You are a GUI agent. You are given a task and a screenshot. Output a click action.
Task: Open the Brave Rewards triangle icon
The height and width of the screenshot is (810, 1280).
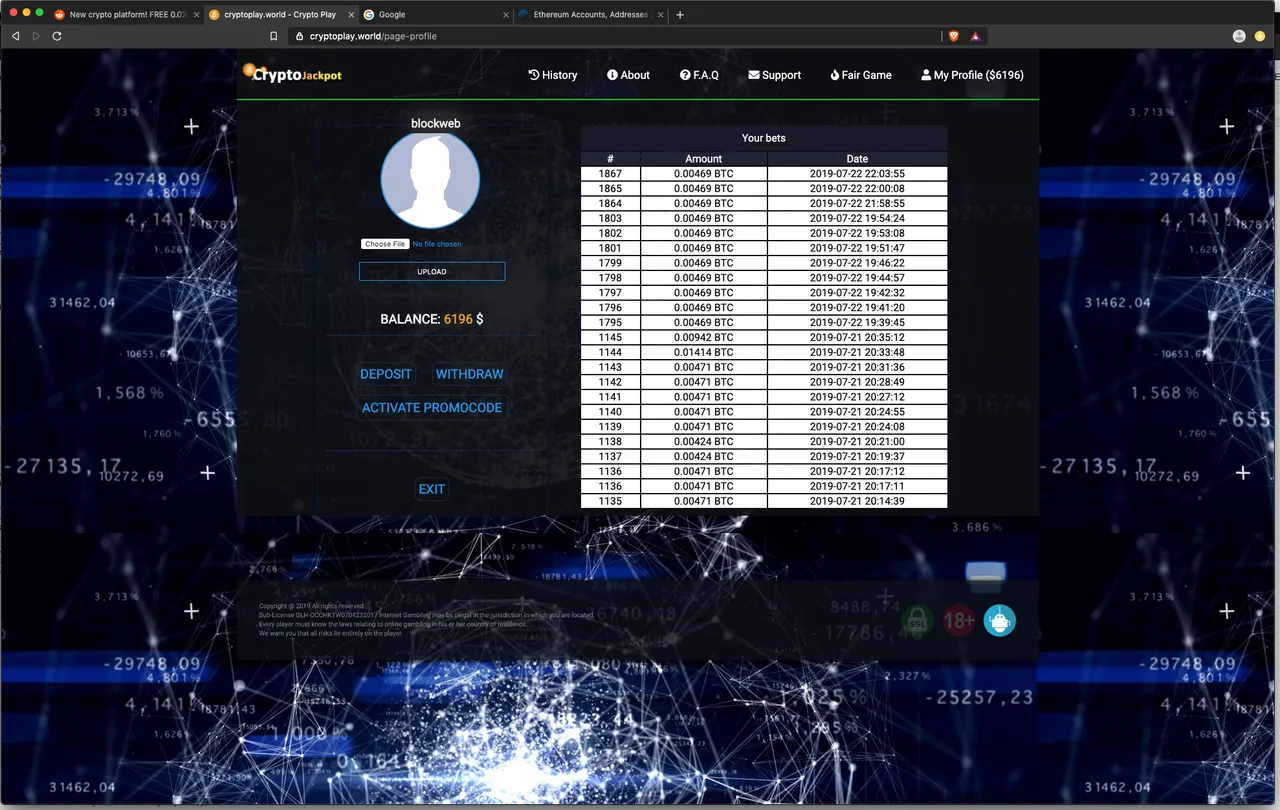(975, 36)
